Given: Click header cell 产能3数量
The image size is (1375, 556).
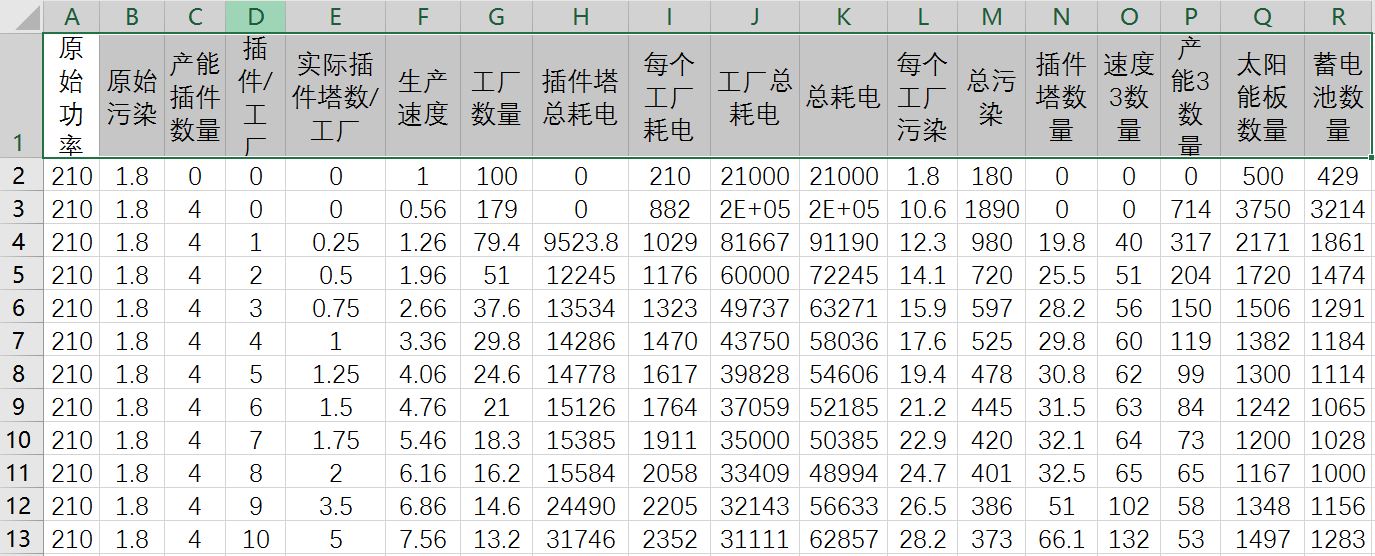Looking at the screenshot, I should [x=1190, y=95].
